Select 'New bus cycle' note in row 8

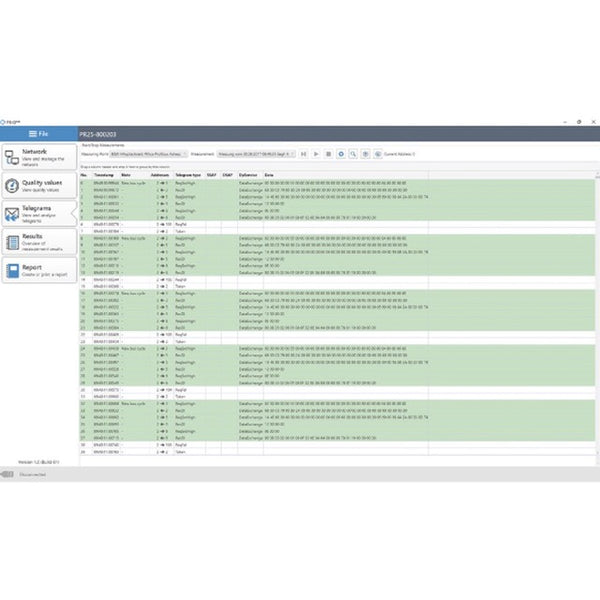coord(133,238)
